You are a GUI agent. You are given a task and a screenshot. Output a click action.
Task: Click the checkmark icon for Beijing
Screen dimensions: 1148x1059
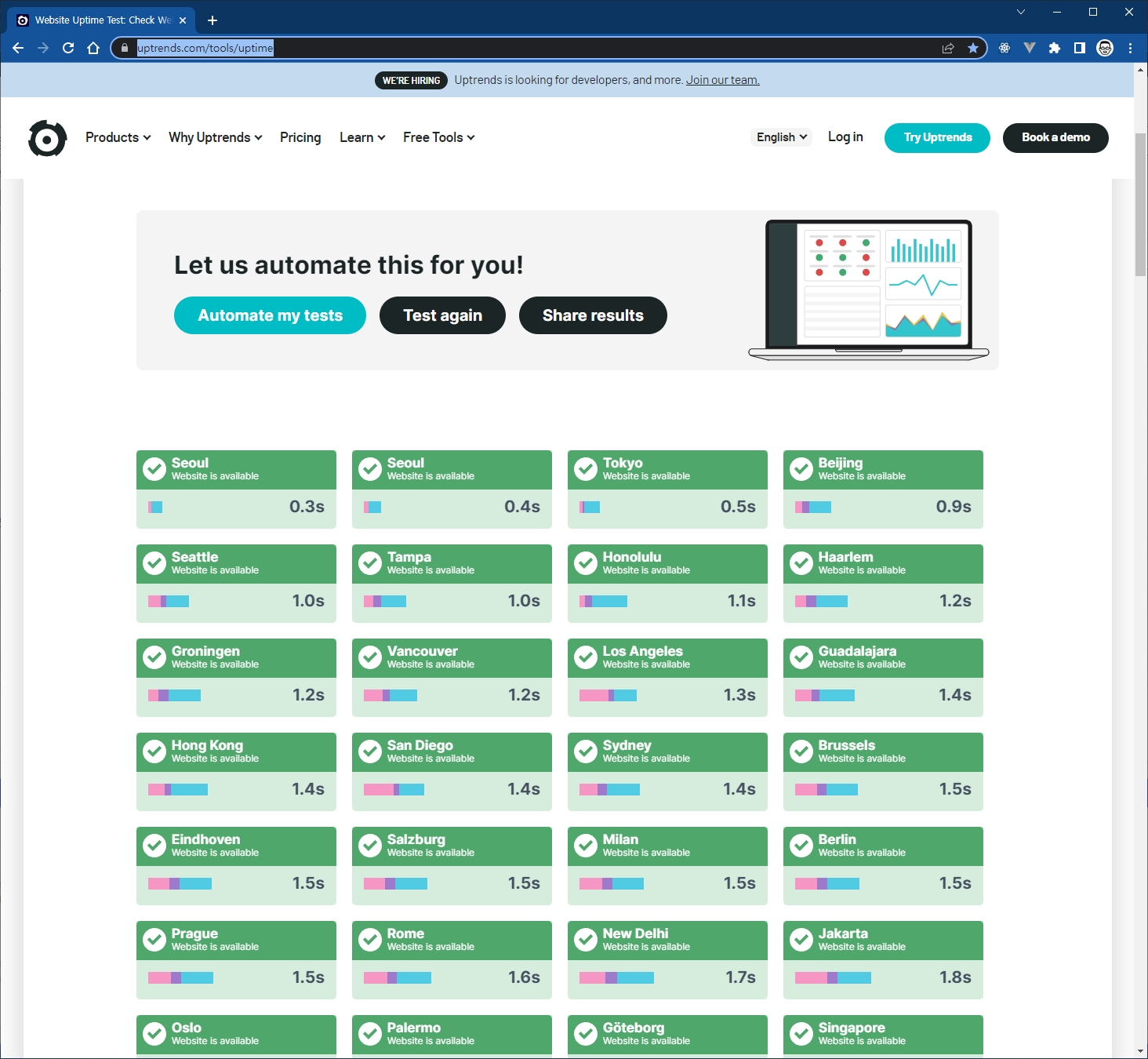pos(801,469)
